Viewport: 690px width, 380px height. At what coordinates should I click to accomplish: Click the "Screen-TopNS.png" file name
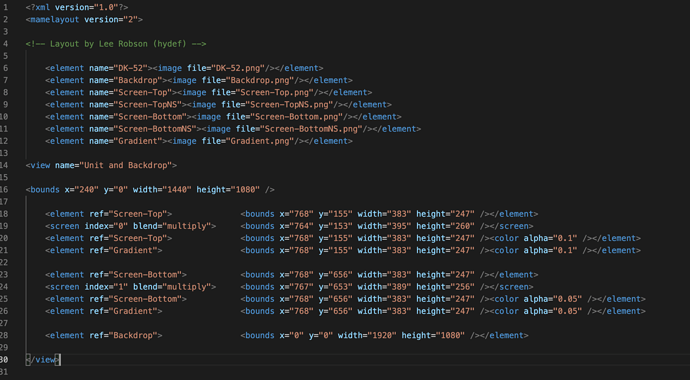coord(290,105)
